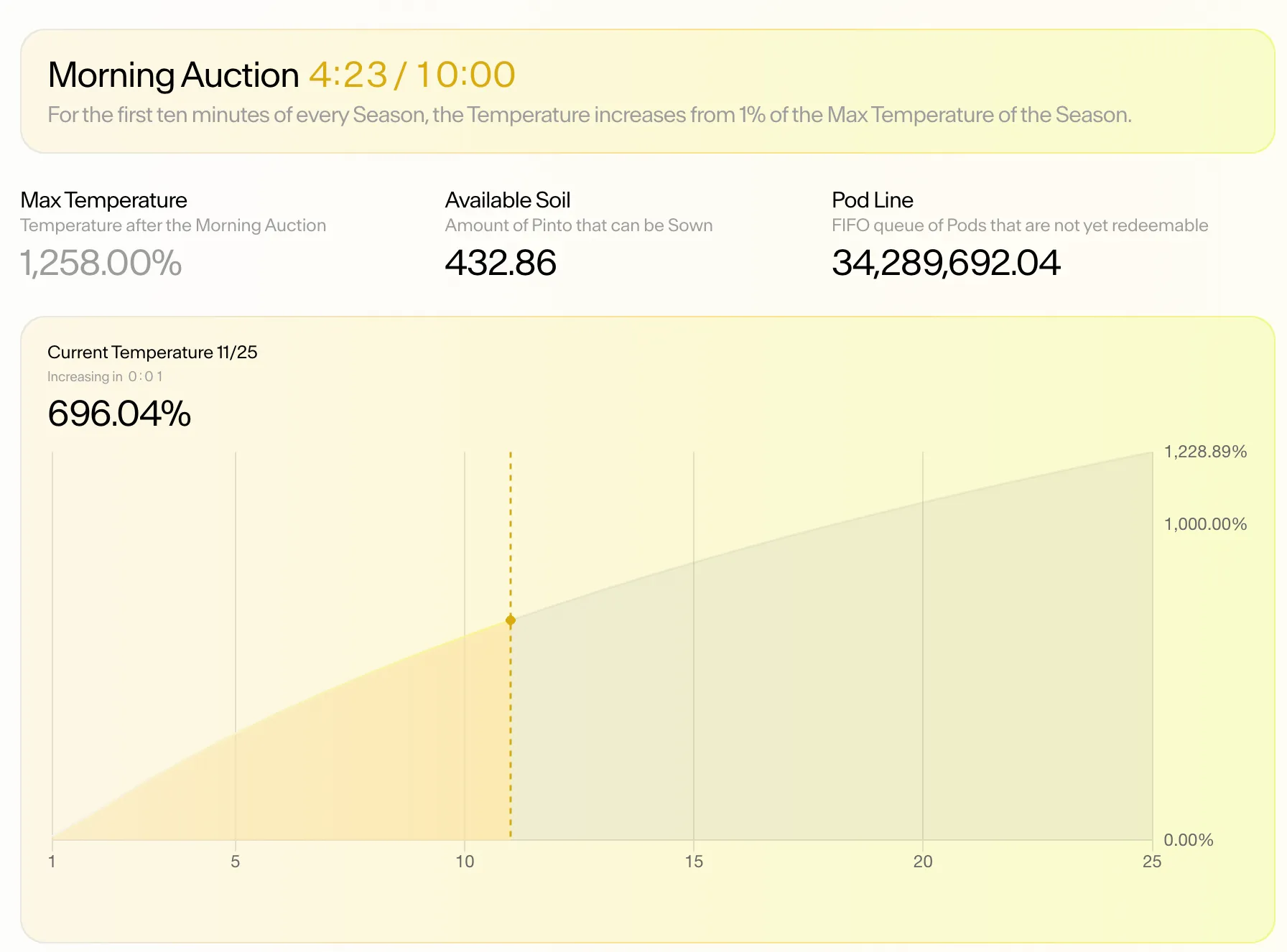Click the x-axis tick label 15
This screenshot has width=1287, height=952.
tap(694, 862)
